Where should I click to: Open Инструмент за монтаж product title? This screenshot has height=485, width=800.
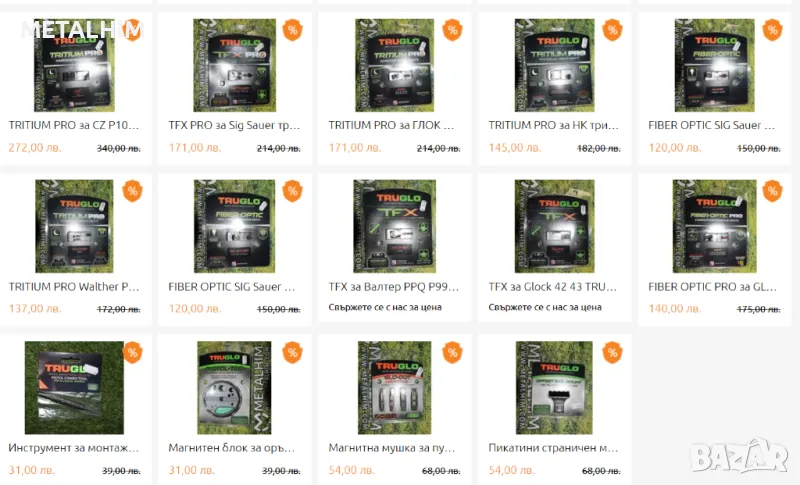pyautogui.click(x=73, y=448)
